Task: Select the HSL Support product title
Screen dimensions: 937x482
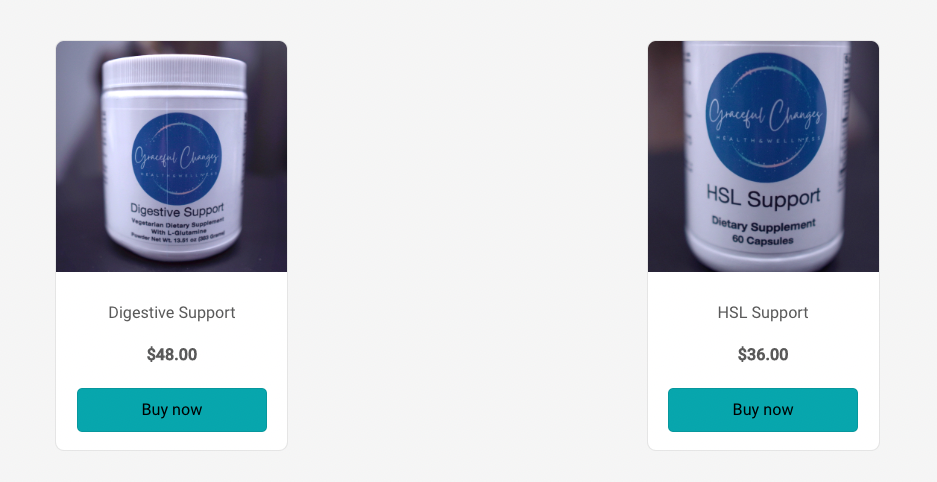Action: click(763, 312)
